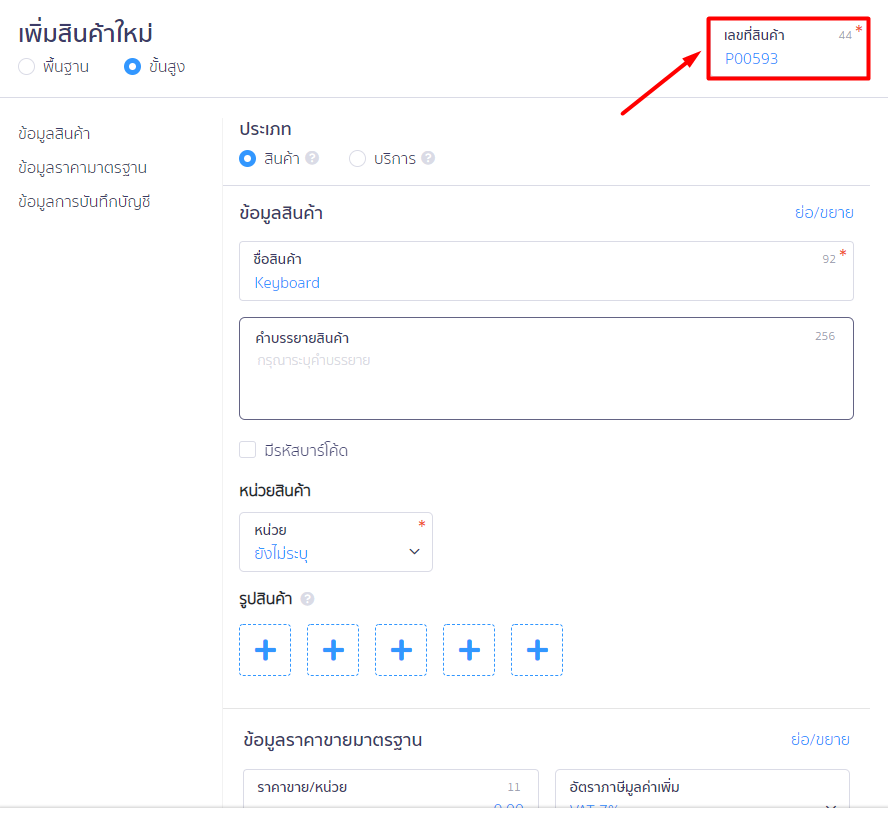Click the คำบรรยายสินค้า description field
888x813 pixels.
click(546, 368)
